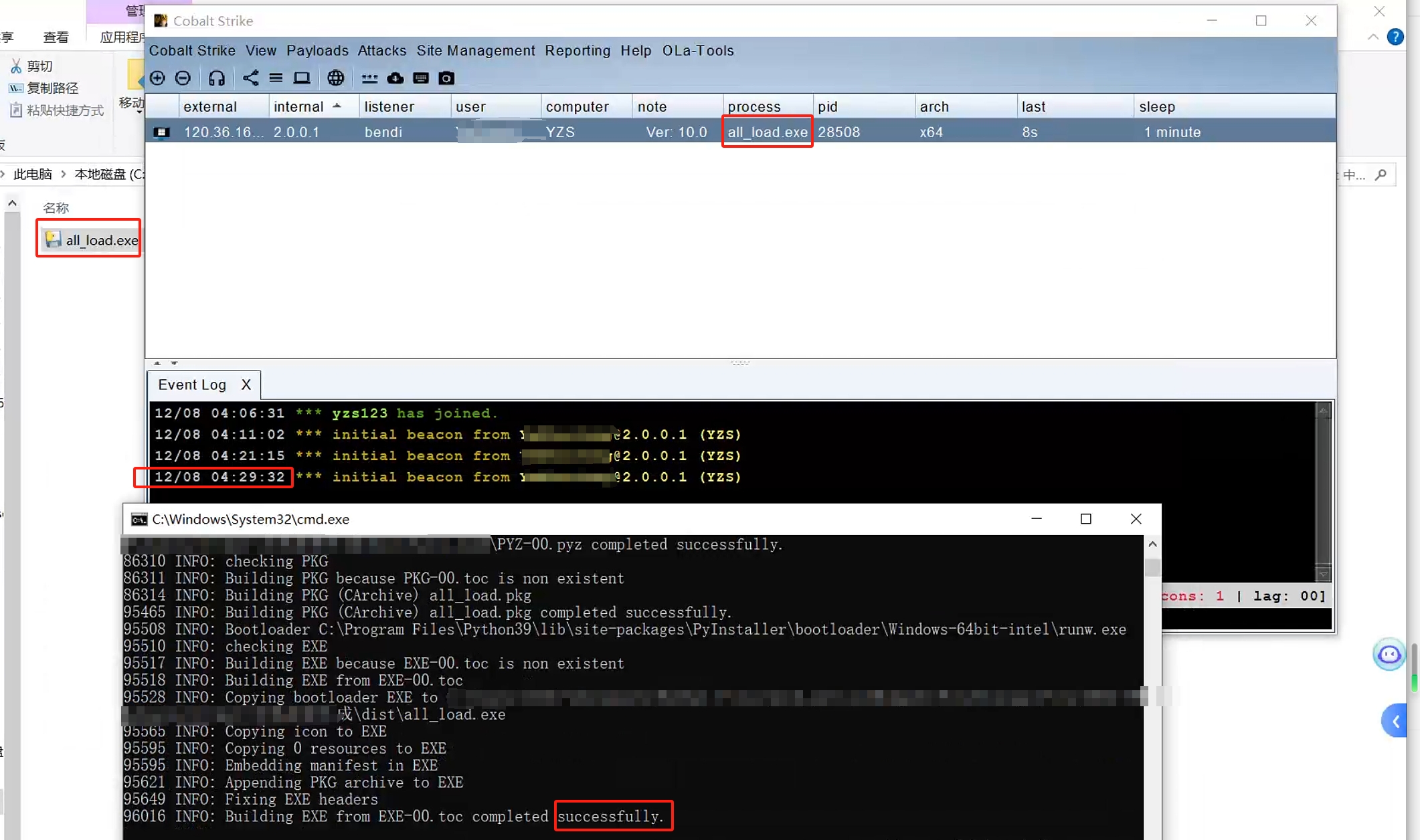1420x840 pixels.
Task: Sort sessions by listener column header
Action: point(404,106)
